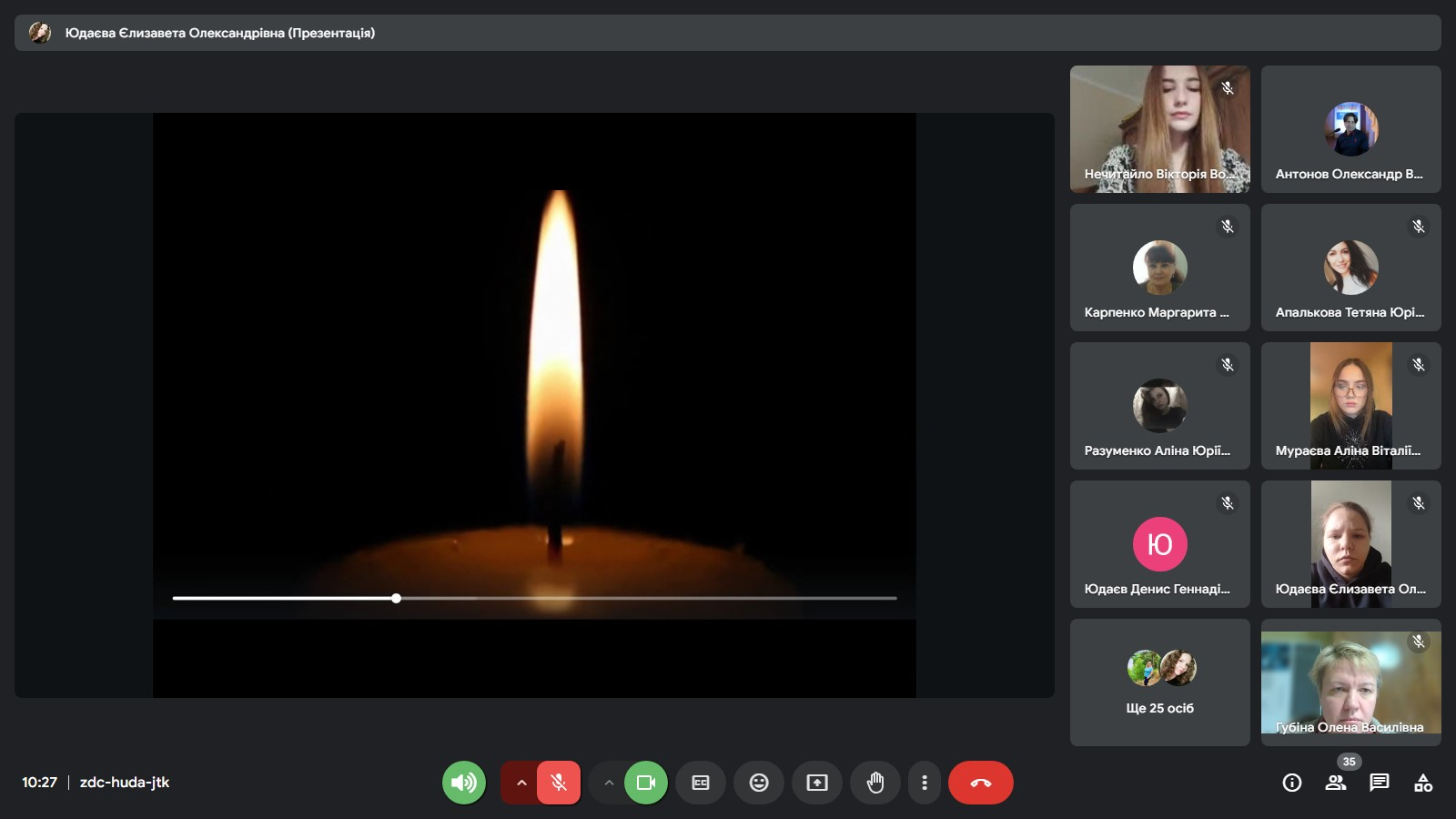Leave call with red hang-up button
The height and width of the screenshot is (819, 1456).
point(981,783)
